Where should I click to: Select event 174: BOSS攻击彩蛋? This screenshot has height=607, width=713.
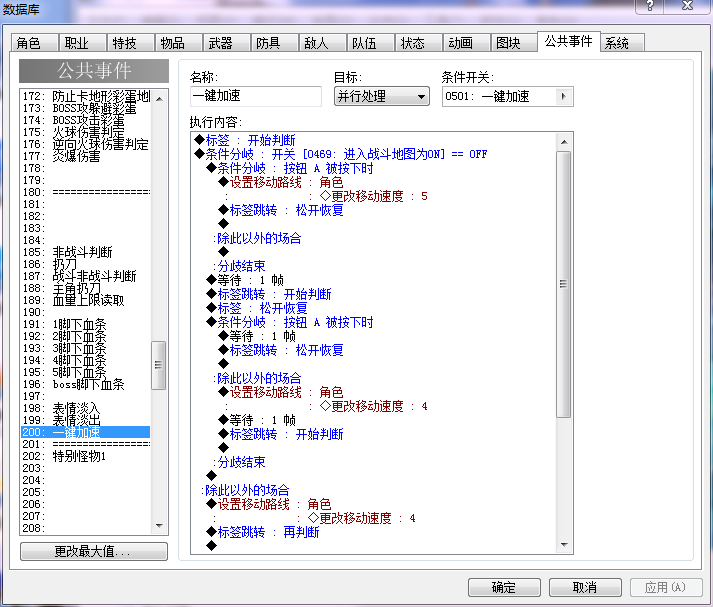(x=86, y=120)
